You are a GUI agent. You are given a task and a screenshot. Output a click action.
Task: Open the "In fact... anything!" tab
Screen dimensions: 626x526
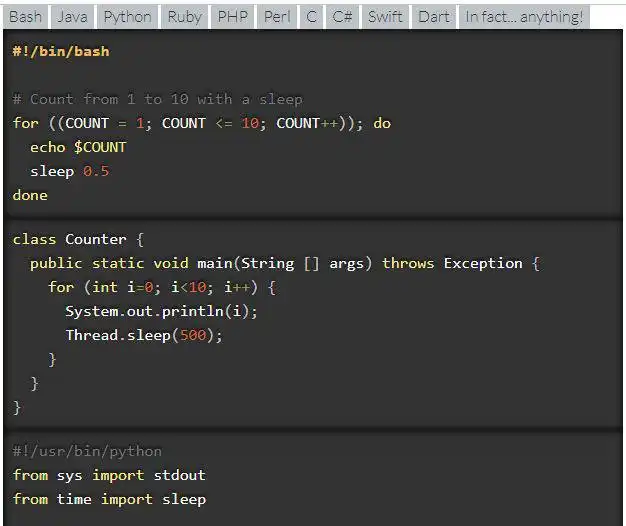tap(524, 17)
